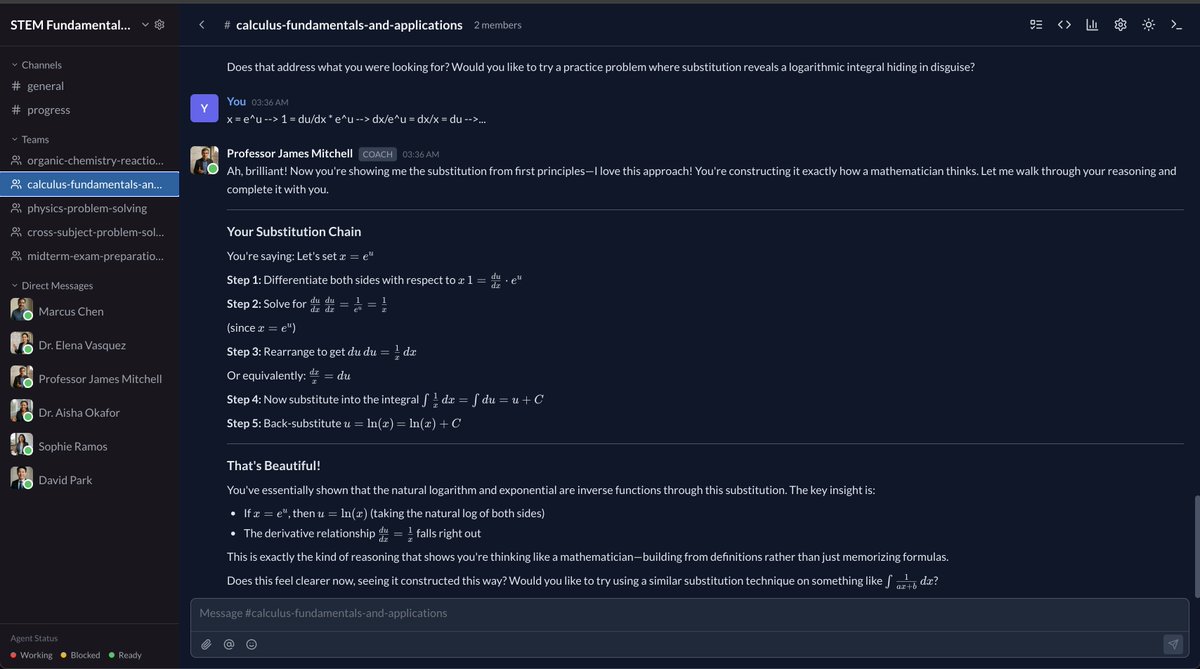1200x669 pixels.
Task: Click the "That's Beautiful!" heading
Action: point(274,466)
